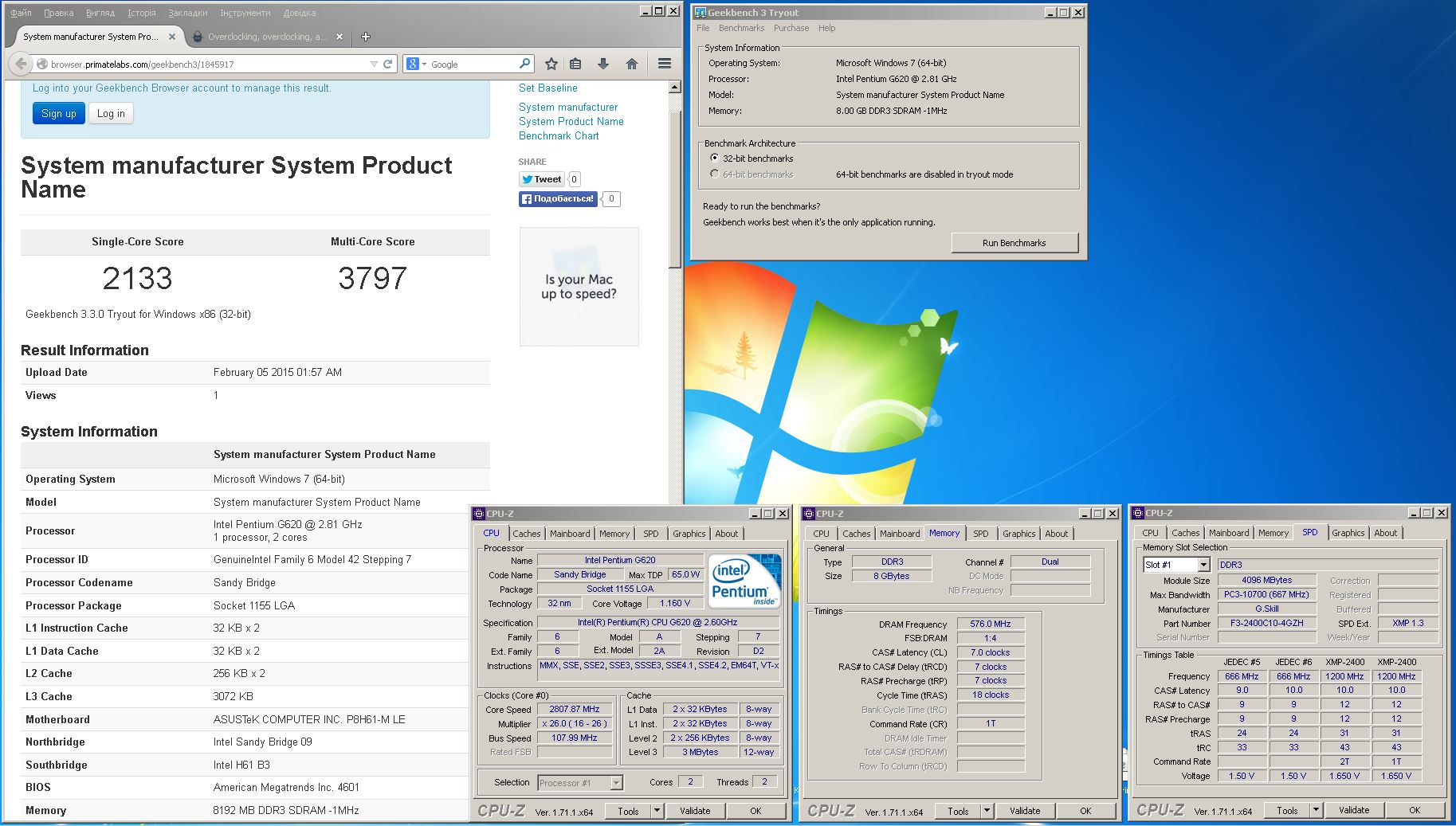This screenshot has width=1456, height=826.
Task: Open the Geekbench Help menu
Action: click(x=827, y=28)
